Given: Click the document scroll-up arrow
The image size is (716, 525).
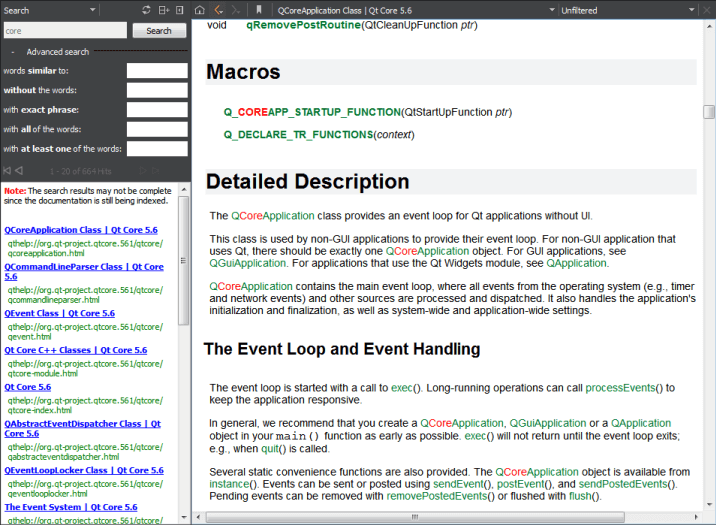Looking at the screenshot, I should (709, 26).
